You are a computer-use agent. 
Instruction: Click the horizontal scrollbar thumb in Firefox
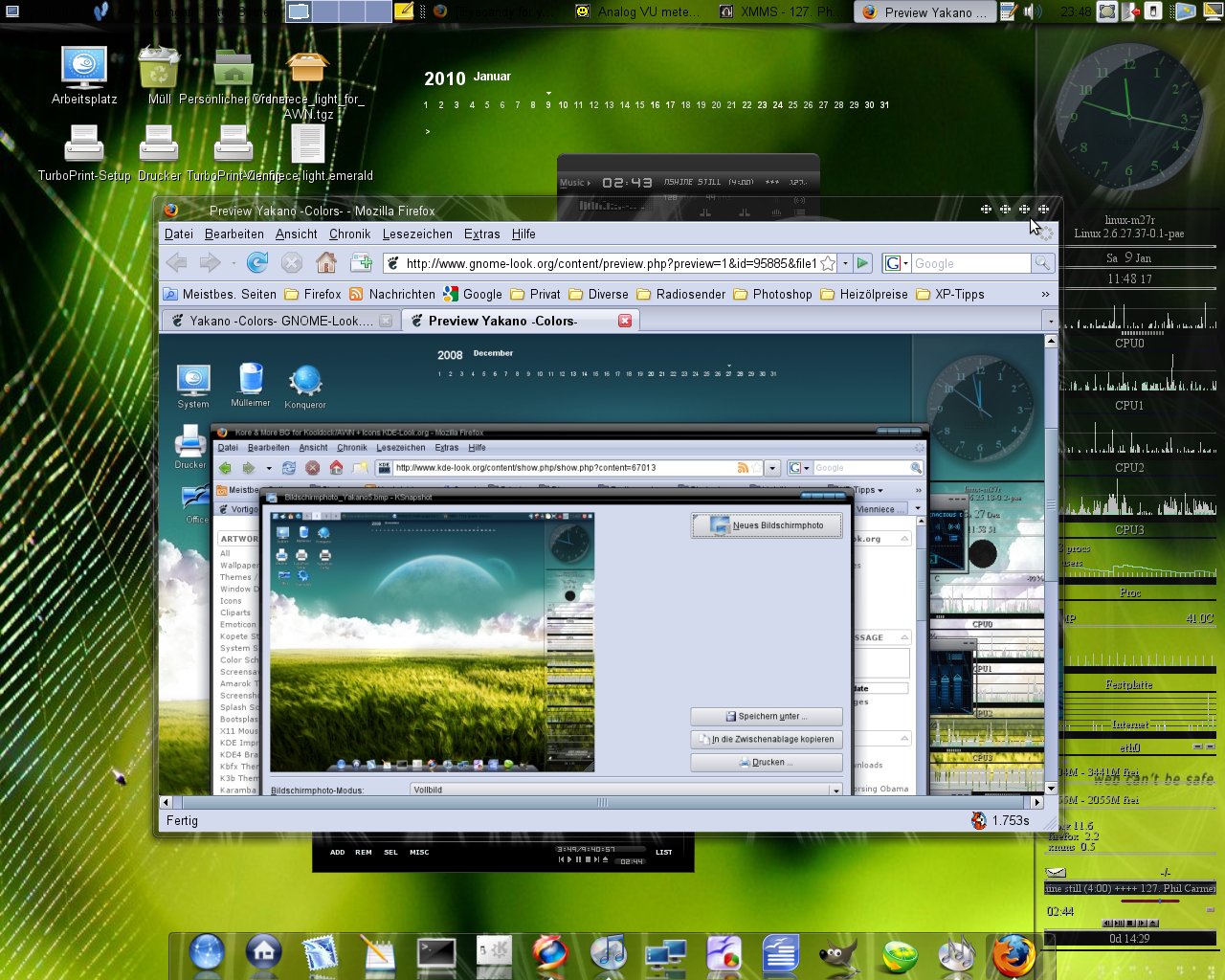[603, 802]
